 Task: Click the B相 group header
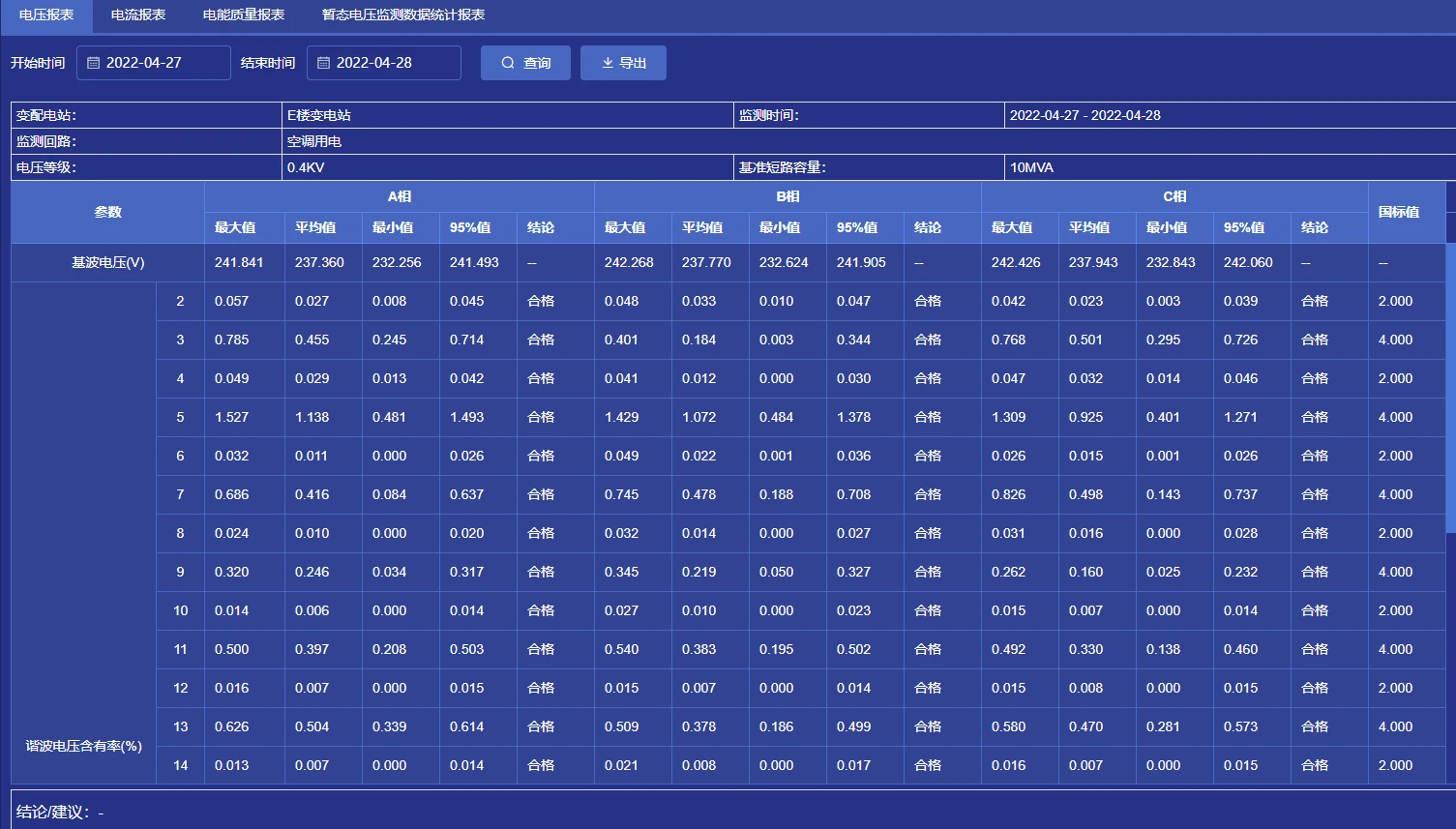pyautogui.click(x=787, y=196)
